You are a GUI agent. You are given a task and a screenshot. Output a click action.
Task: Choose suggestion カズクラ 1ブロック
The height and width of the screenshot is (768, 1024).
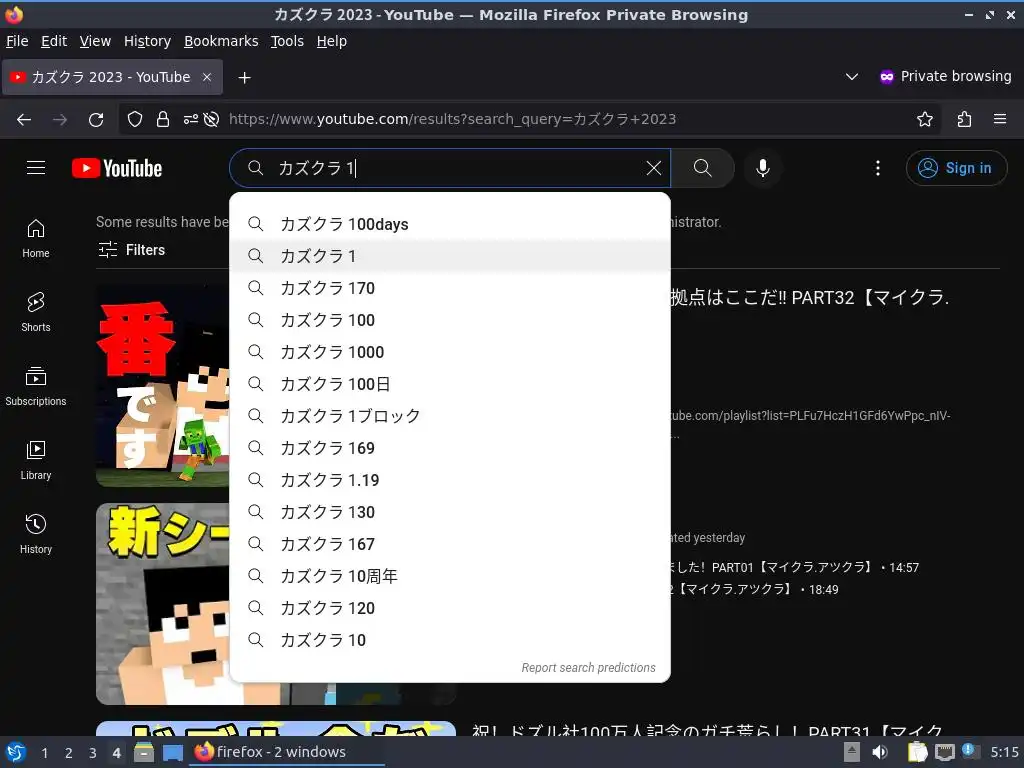click(450, 416)
